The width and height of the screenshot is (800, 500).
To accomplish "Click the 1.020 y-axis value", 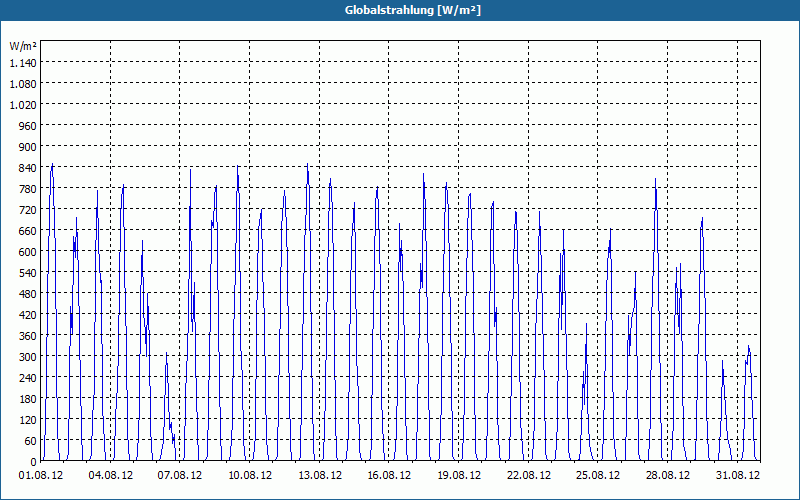I will point(23,105).
